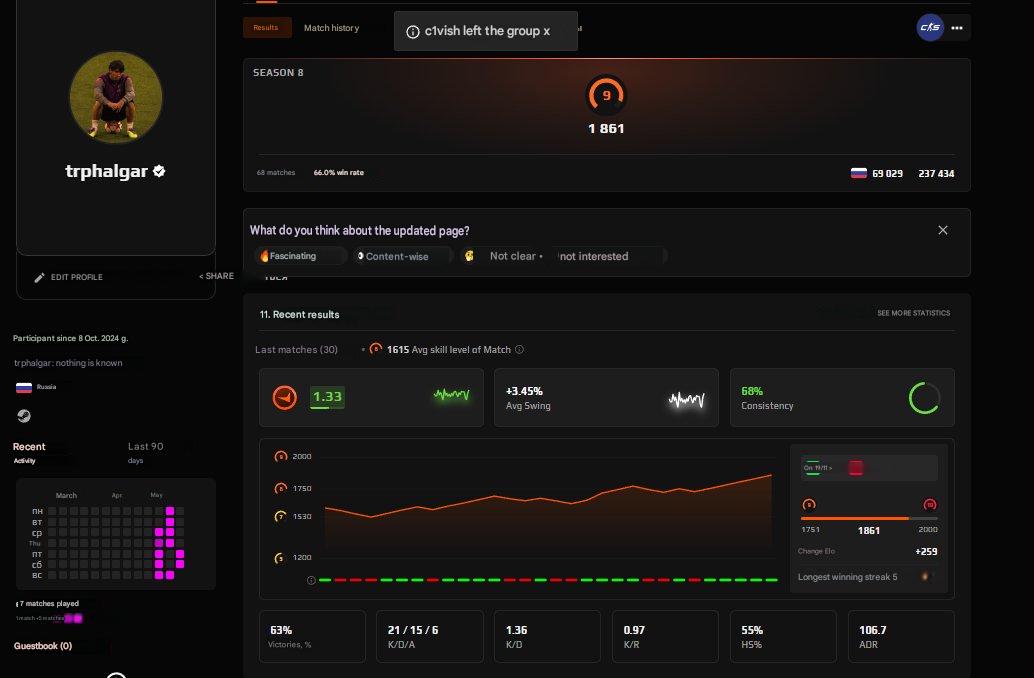Click the flame icon beside Longest winning streak
Image resolution: width=1034 pixels, height=678 pixels.
(925, 576)
